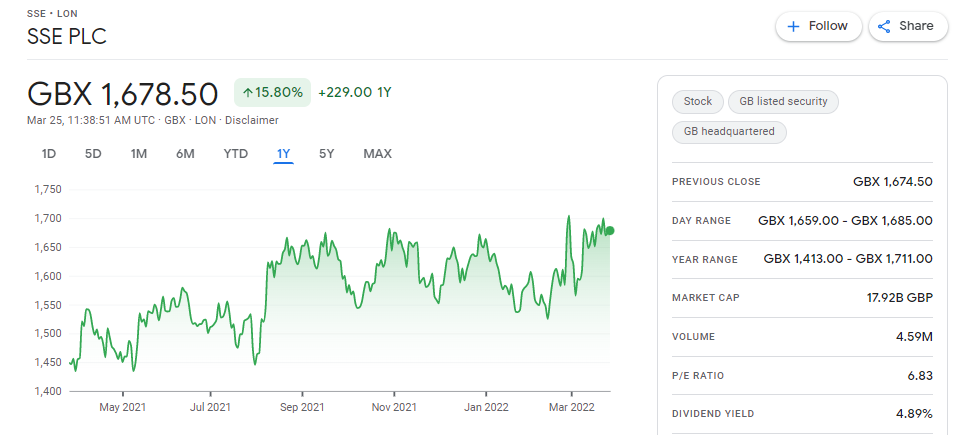The width and height of the screenshot is (968, 435).
Task: Click the Mar 2022 axis label
Action: pos(572,407)
